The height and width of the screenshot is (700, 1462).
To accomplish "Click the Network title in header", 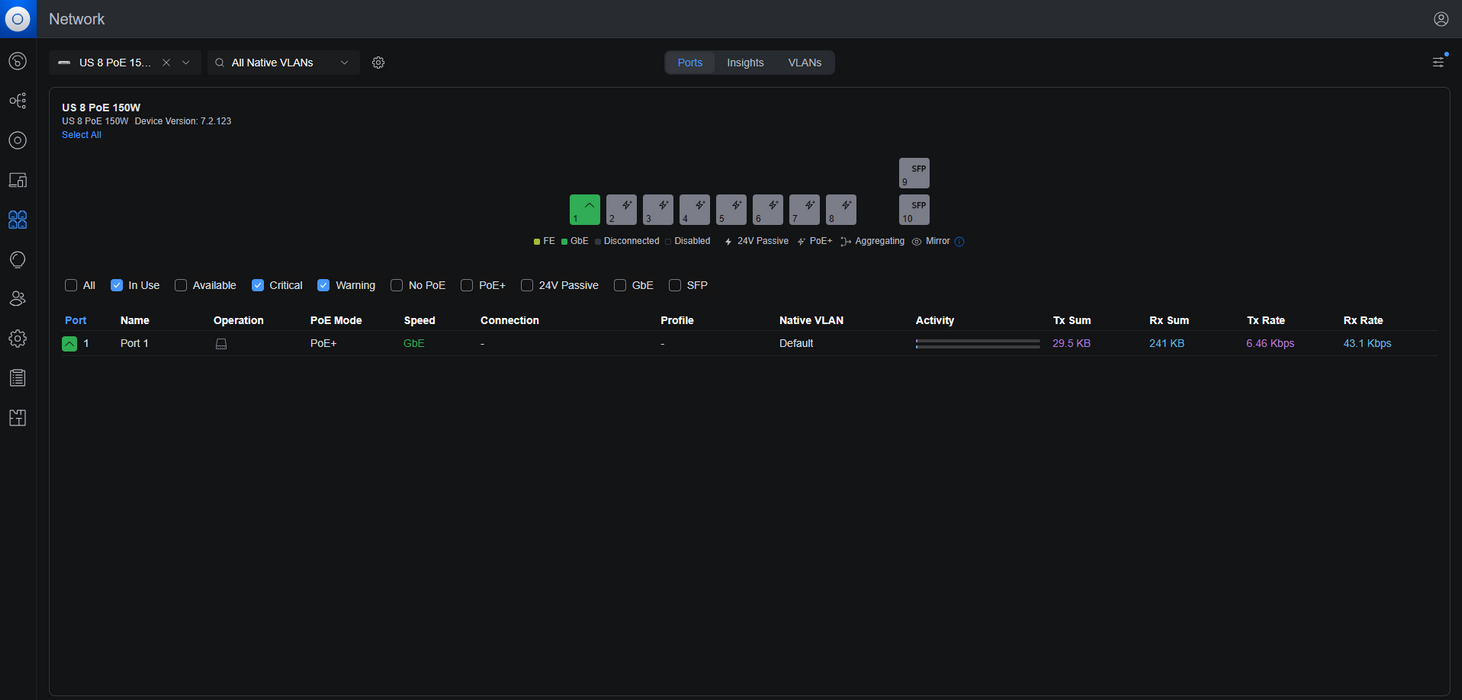I will tap(77, 19).
